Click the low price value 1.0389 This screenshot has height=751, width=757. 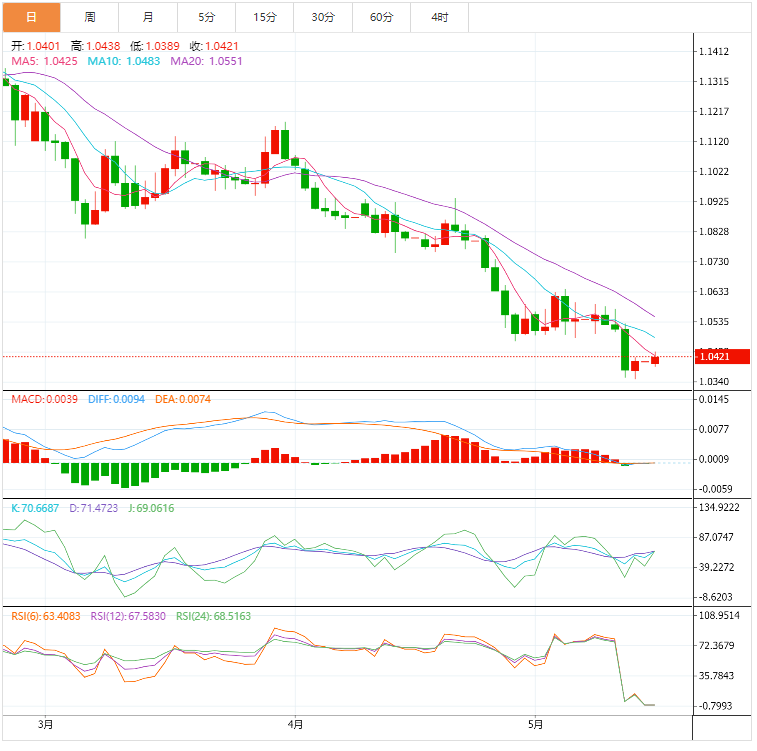coord(163,46)
